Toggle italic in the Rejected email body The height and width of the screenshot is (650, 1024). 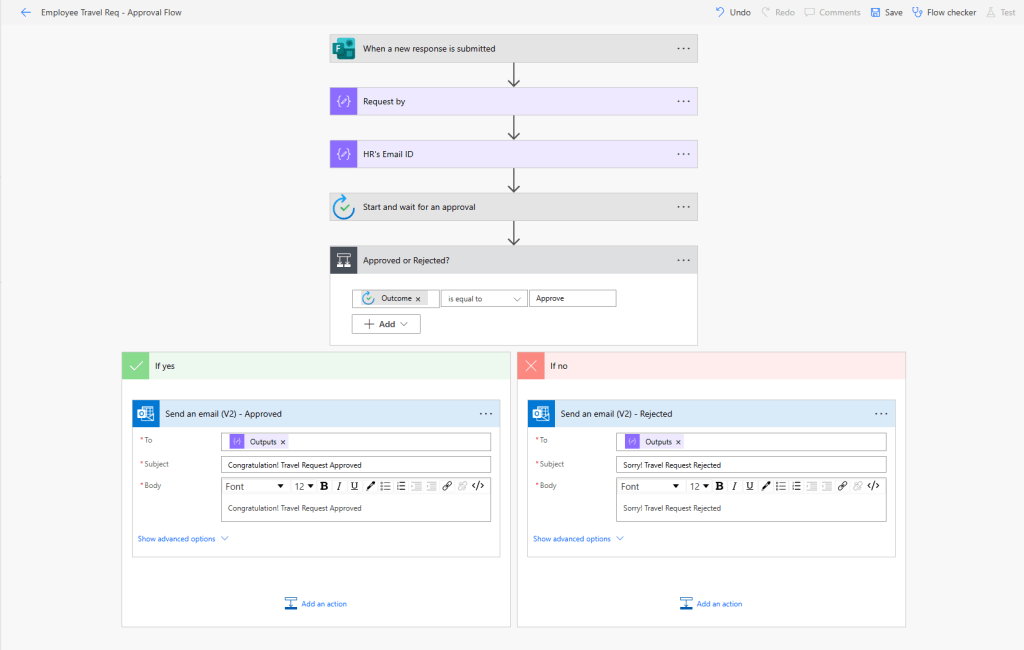(x=735, y=486)
